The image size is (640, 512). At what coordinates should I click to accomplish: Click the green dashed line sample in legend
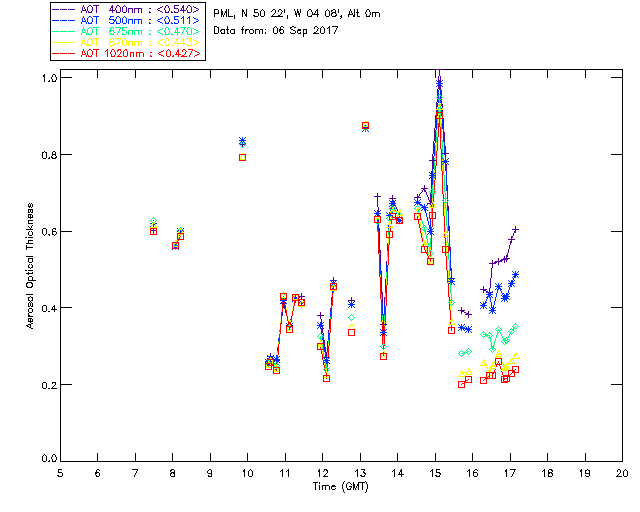[x=64, y=31]
